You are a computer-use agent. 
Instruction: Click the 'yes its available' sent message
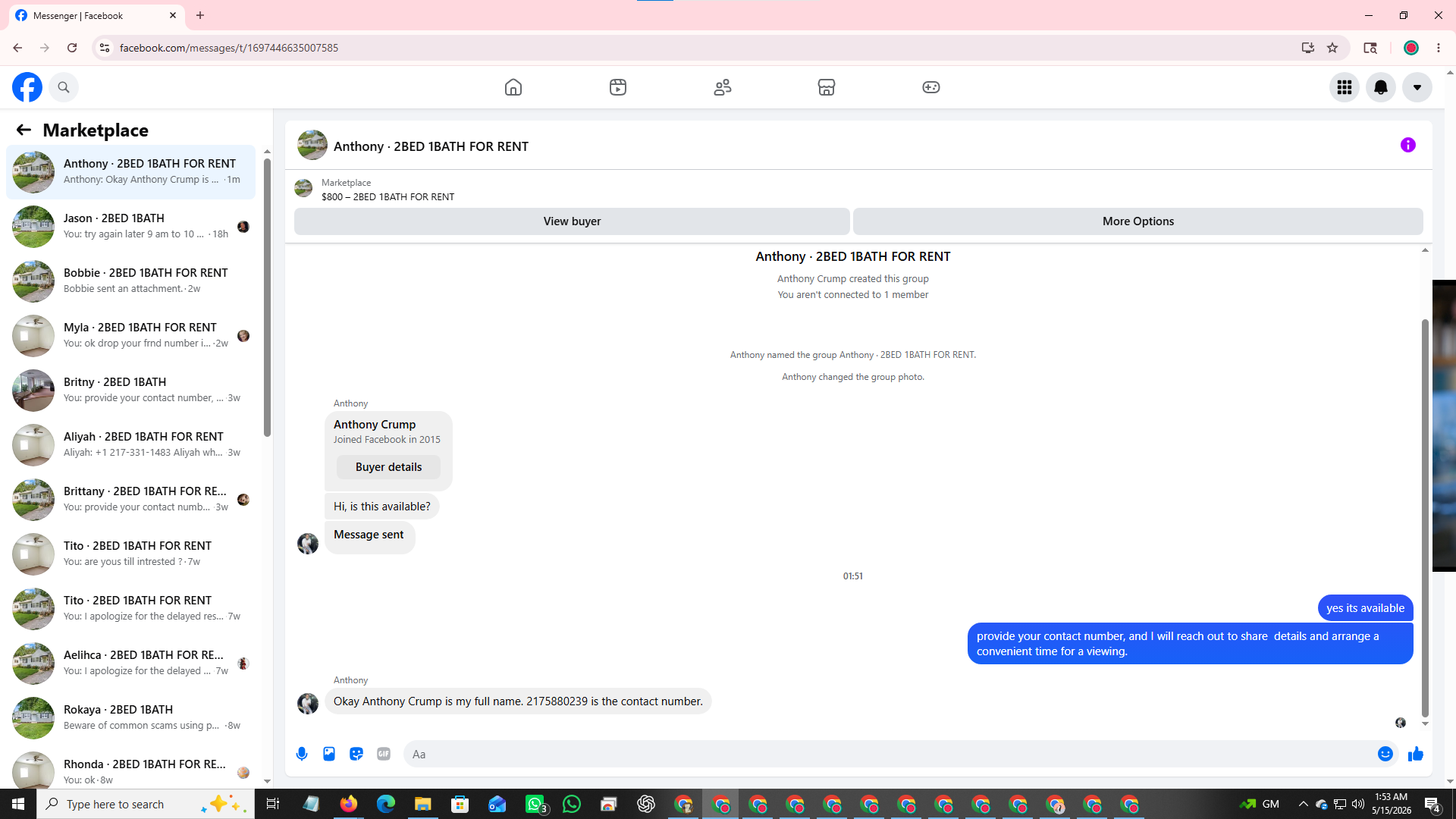pos(1365,608)
